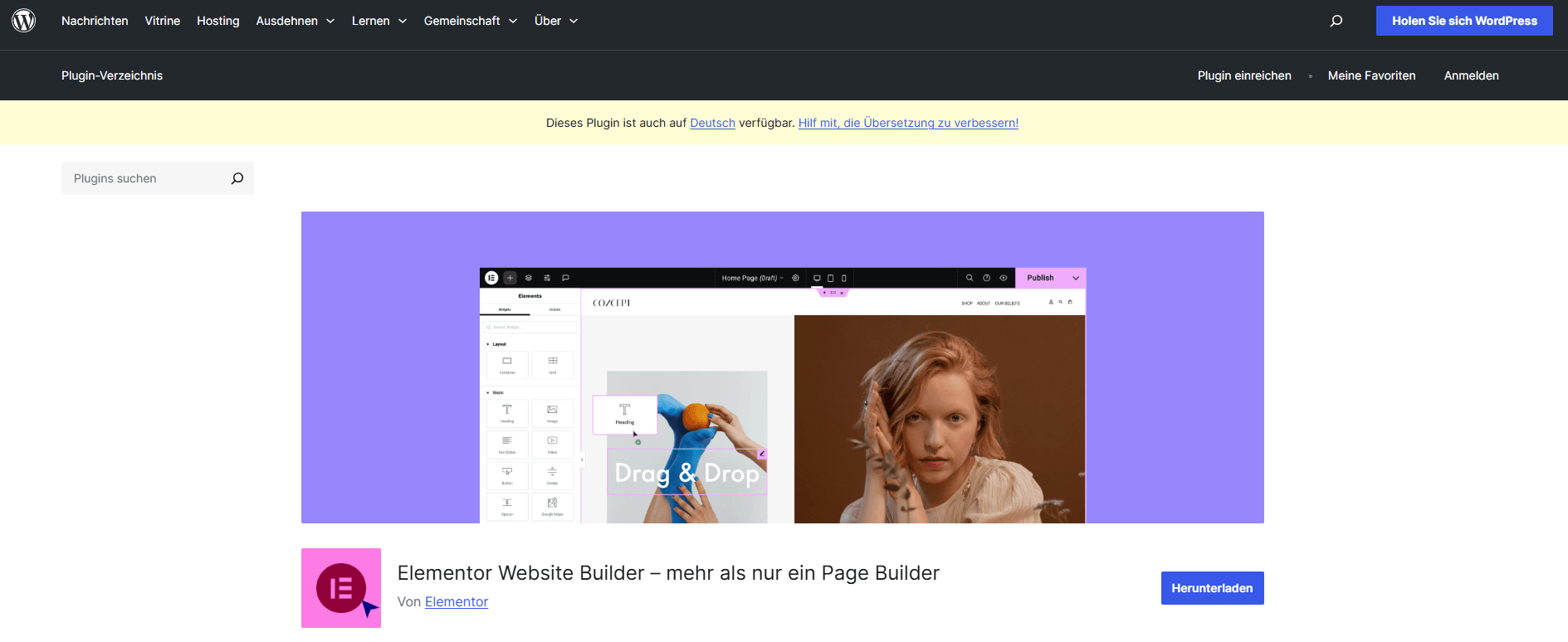Open the Elementor author link

[457, 602]
